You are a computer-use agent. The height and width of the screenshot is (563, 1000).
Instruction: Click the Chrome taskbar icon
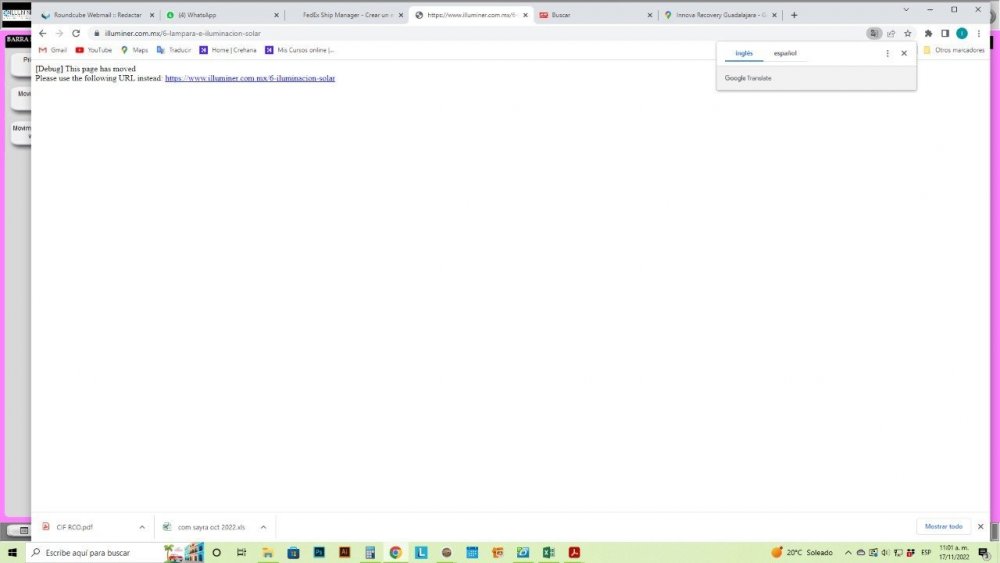tap(395, 553)
